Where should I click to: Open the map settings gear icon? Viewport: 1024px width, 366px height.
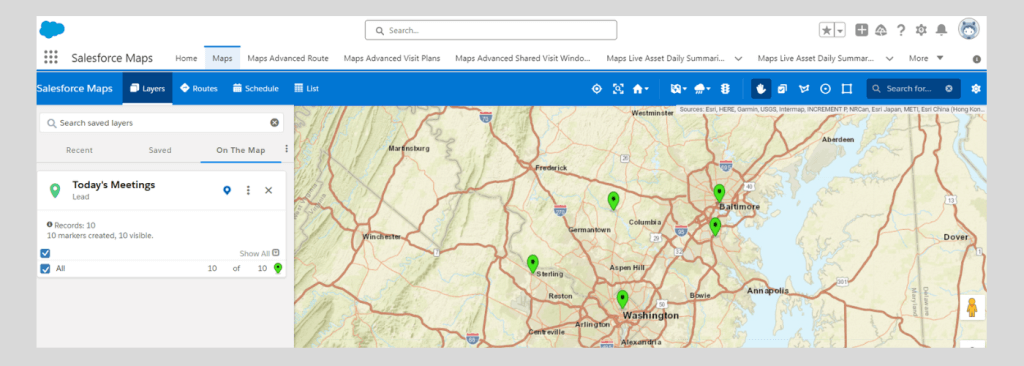[x=976, y=89]
